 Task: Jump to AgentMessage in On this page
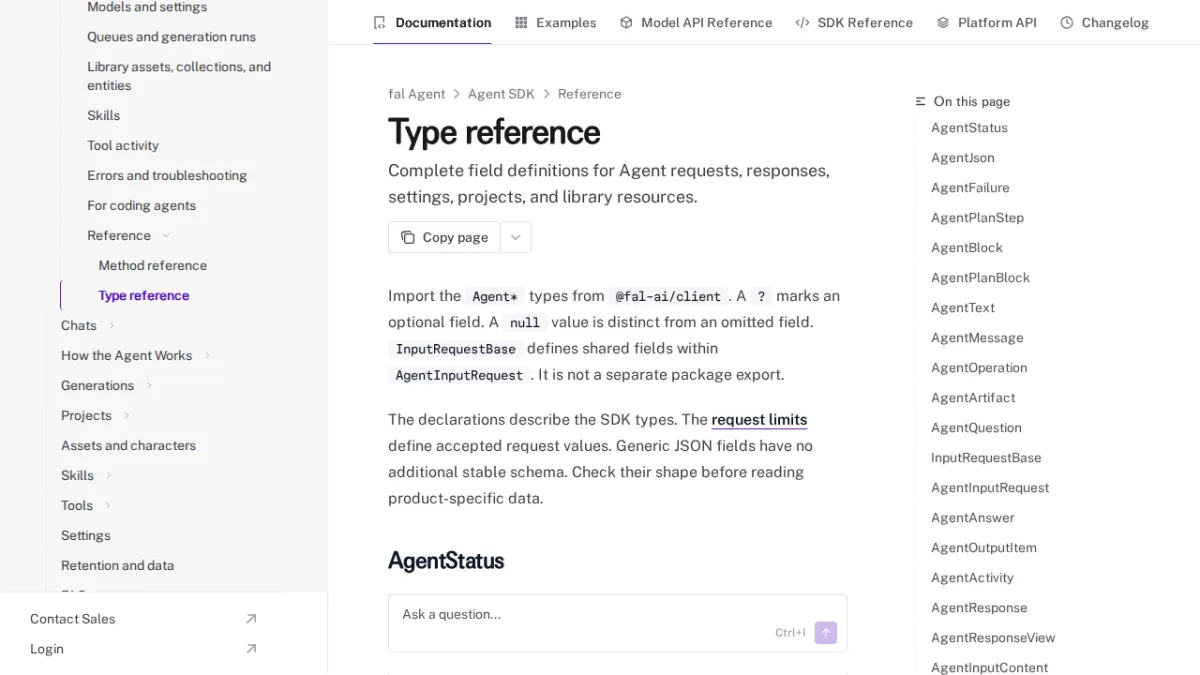click(x=977, y=338)
